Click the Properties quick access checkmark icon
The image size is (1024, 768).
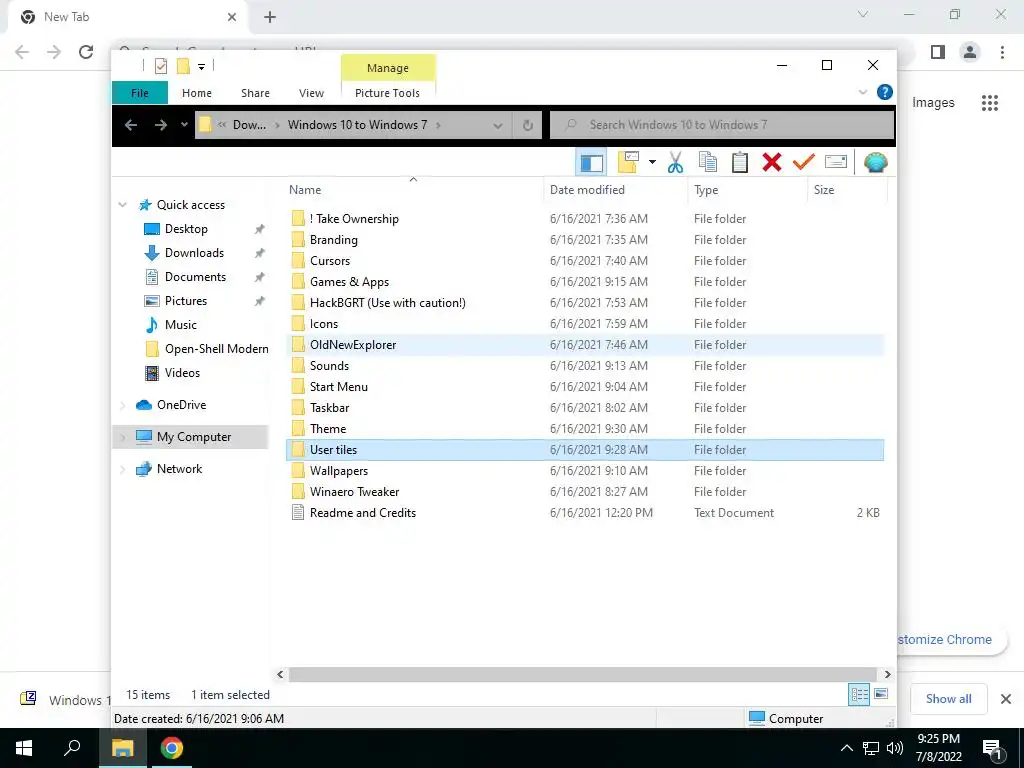(x=161, y=66)
